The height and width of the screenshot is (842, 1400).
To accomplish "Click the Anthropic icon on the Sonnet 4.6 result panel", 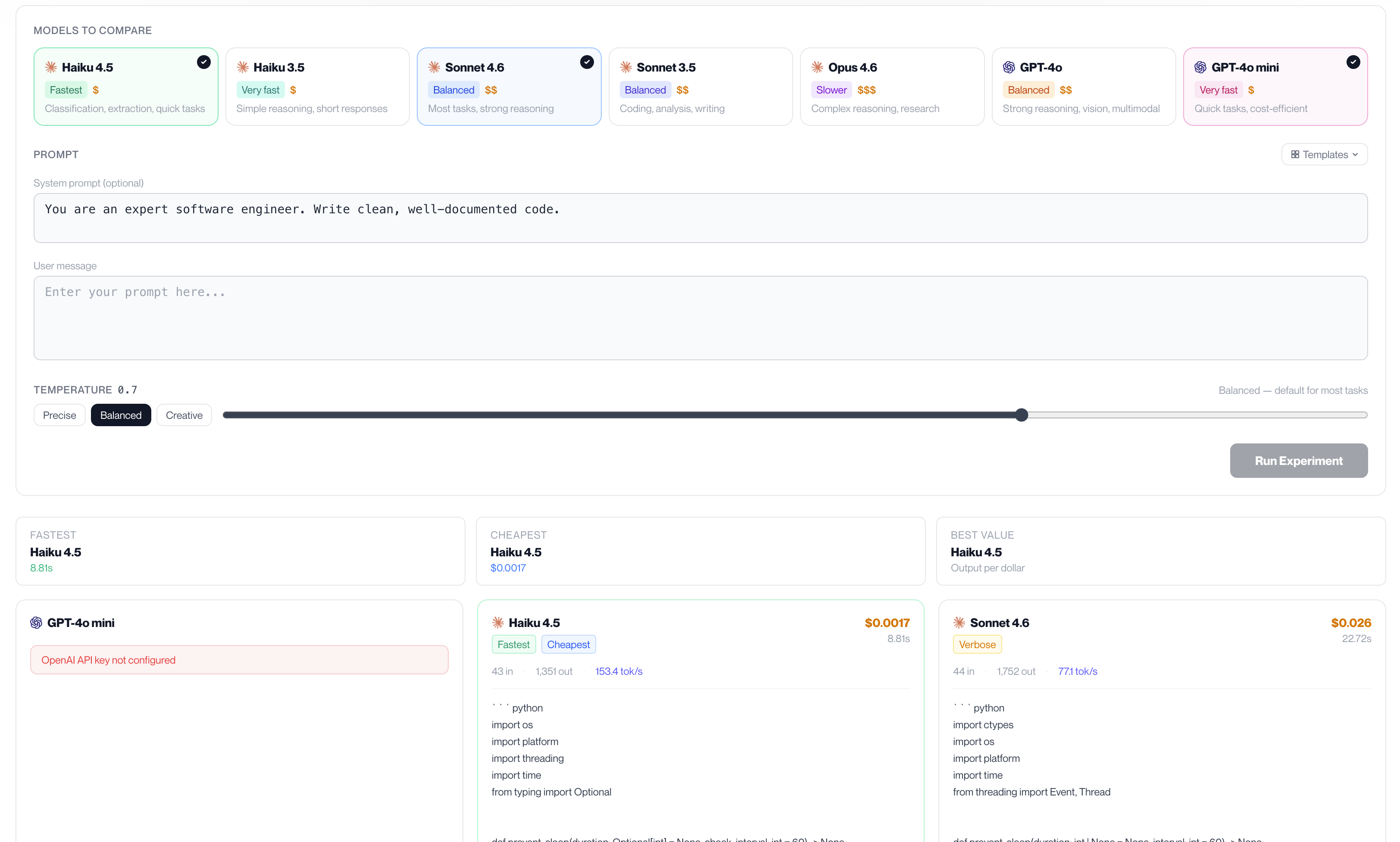I will point(958,622).
